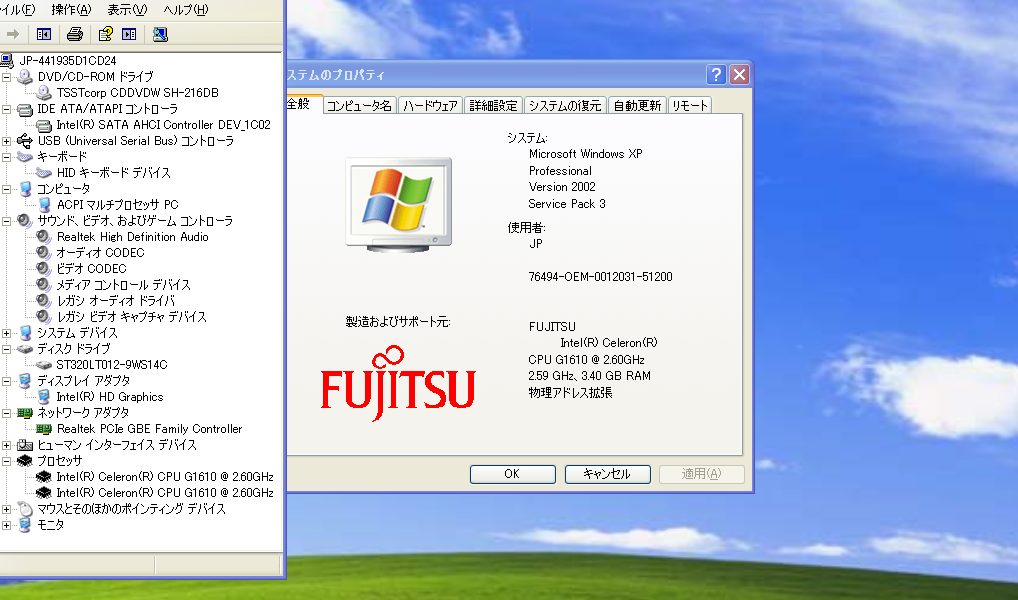Switch to the システムの復元 tab
This screenshot has width=1018, height=600.
point(565,105)
